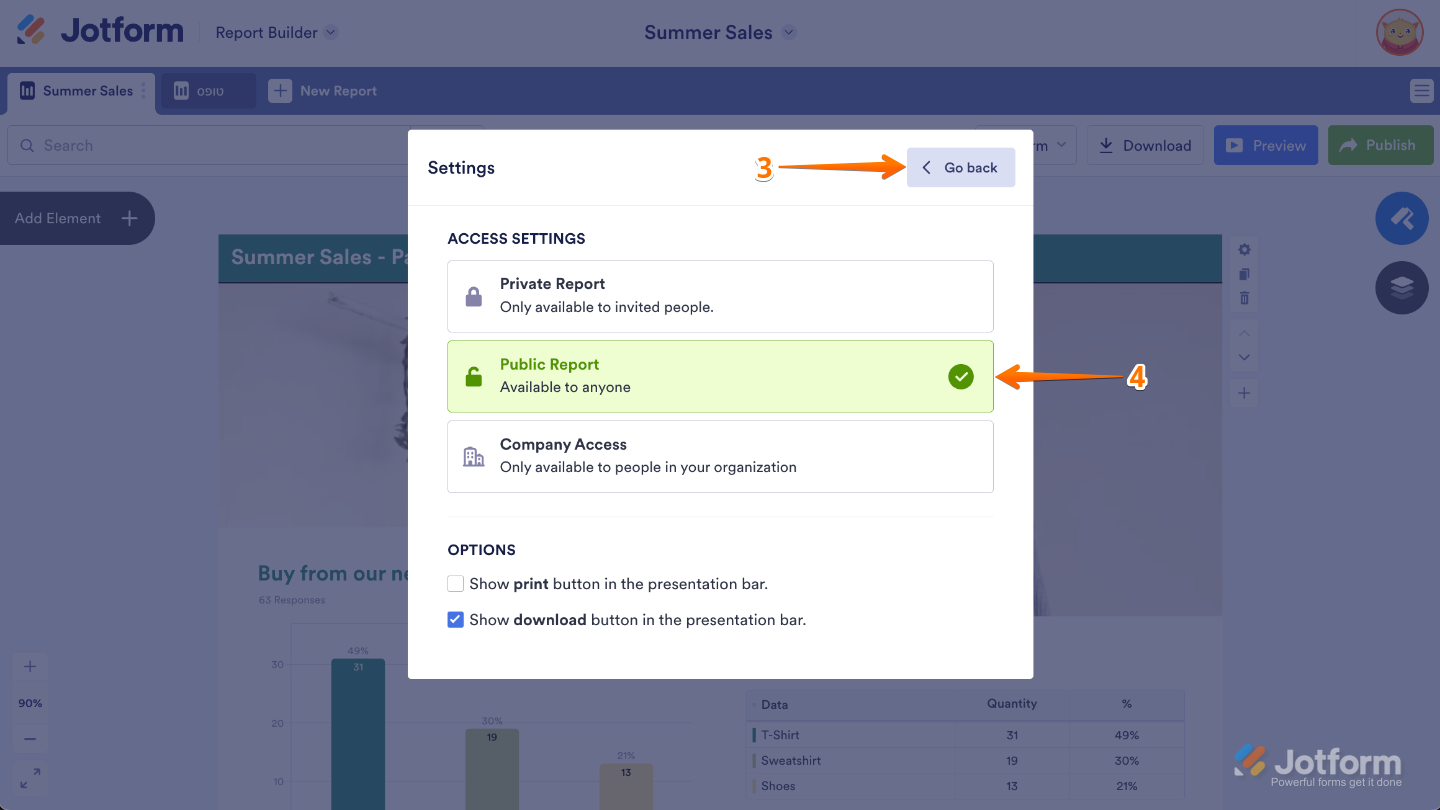Click the Go back button

tap(960, 167)
